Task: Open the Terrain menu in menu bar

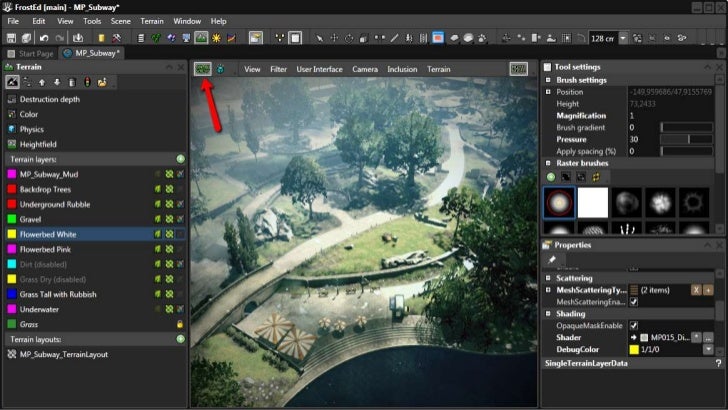Action: pos(151,20)
